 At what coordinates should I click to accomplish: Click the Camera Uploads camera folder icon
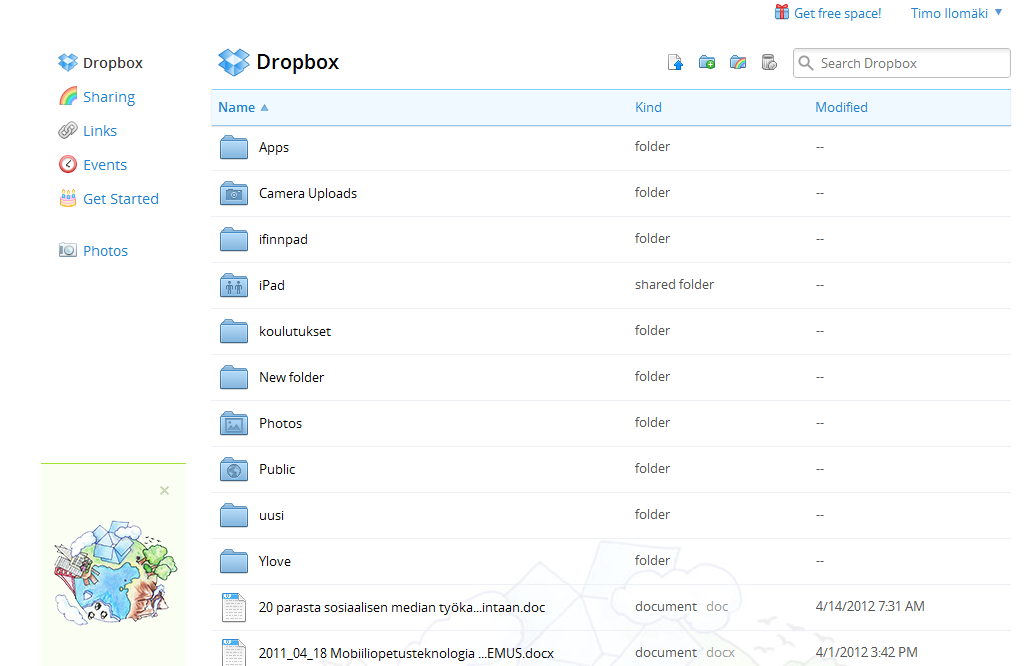pyautogui.click(x=233, y=192)
